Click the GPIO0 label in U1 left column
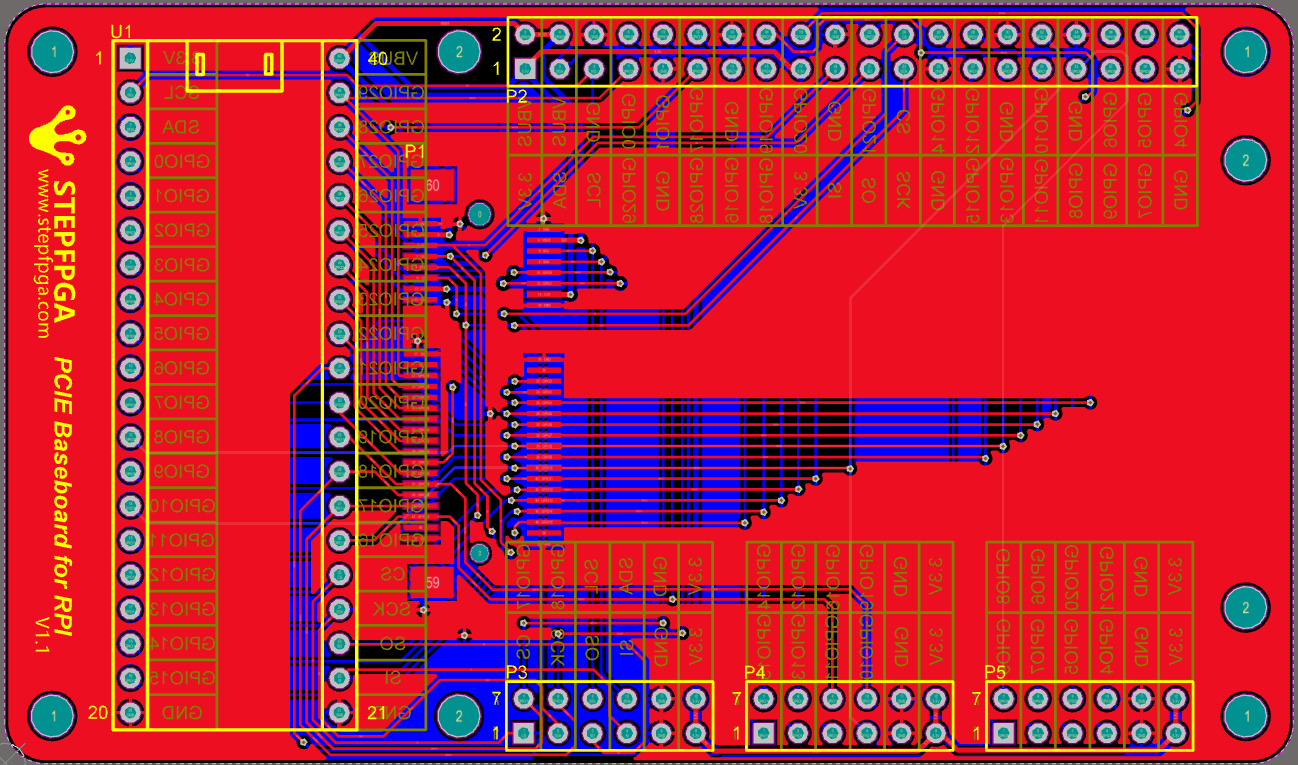The width and height of the screenshot is (1298, 765). 181,162
